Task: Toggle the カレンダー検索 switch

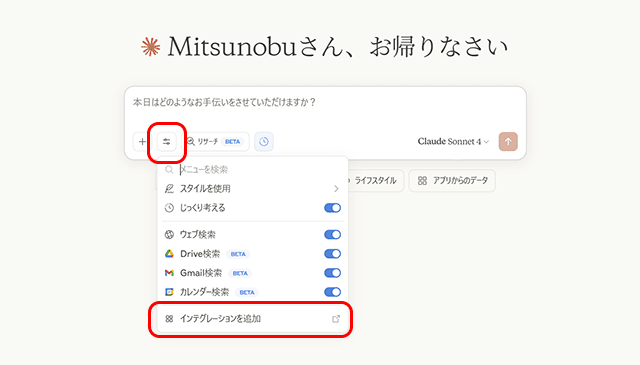Action: [x=332, y=292]
